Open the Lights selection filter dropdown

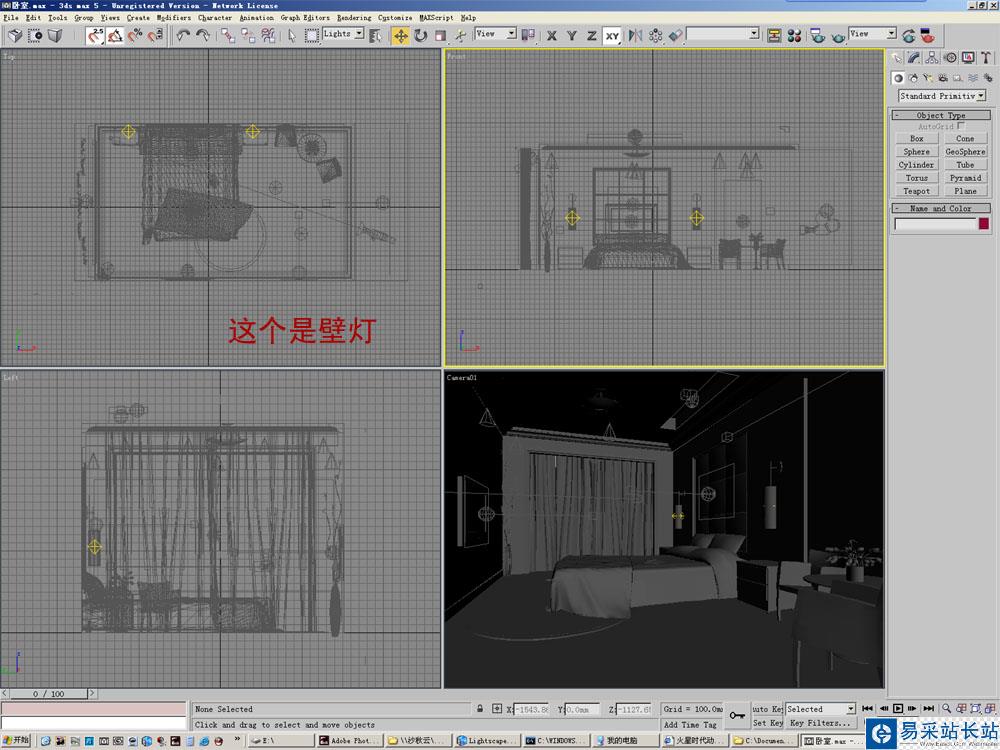(343, 34)
